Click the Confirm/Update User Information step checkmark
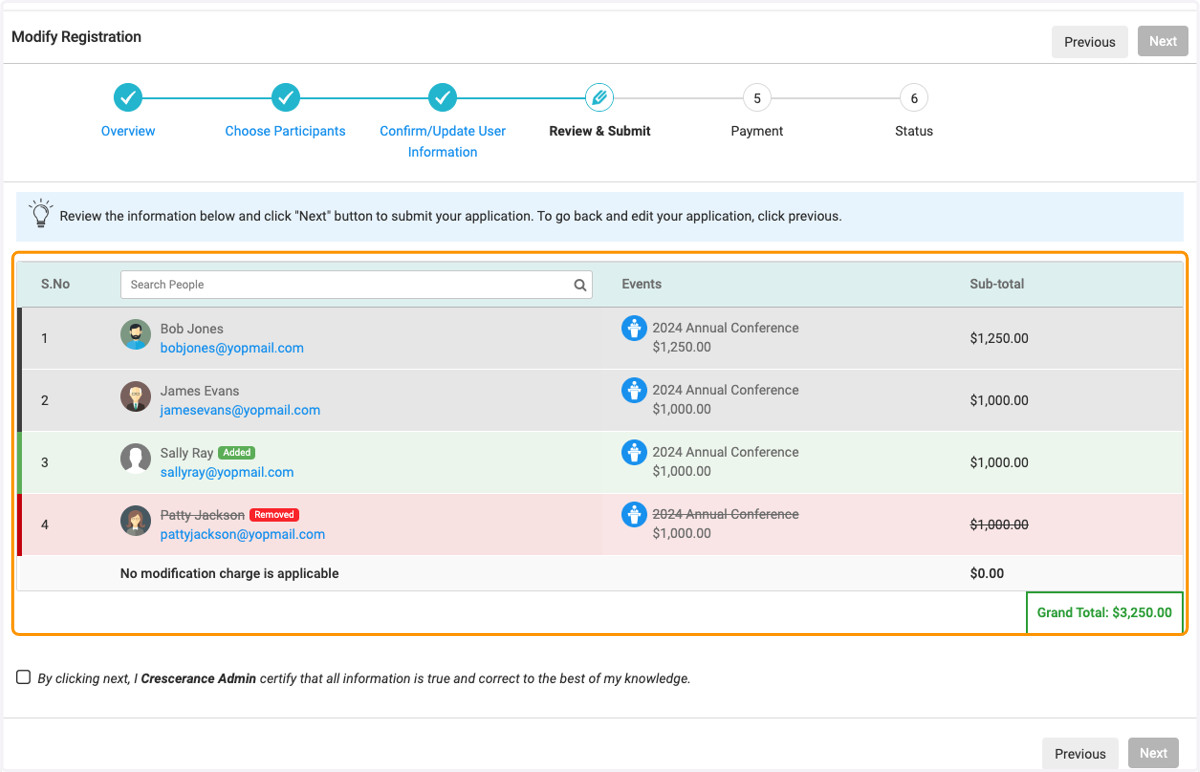 click(442, 98)
